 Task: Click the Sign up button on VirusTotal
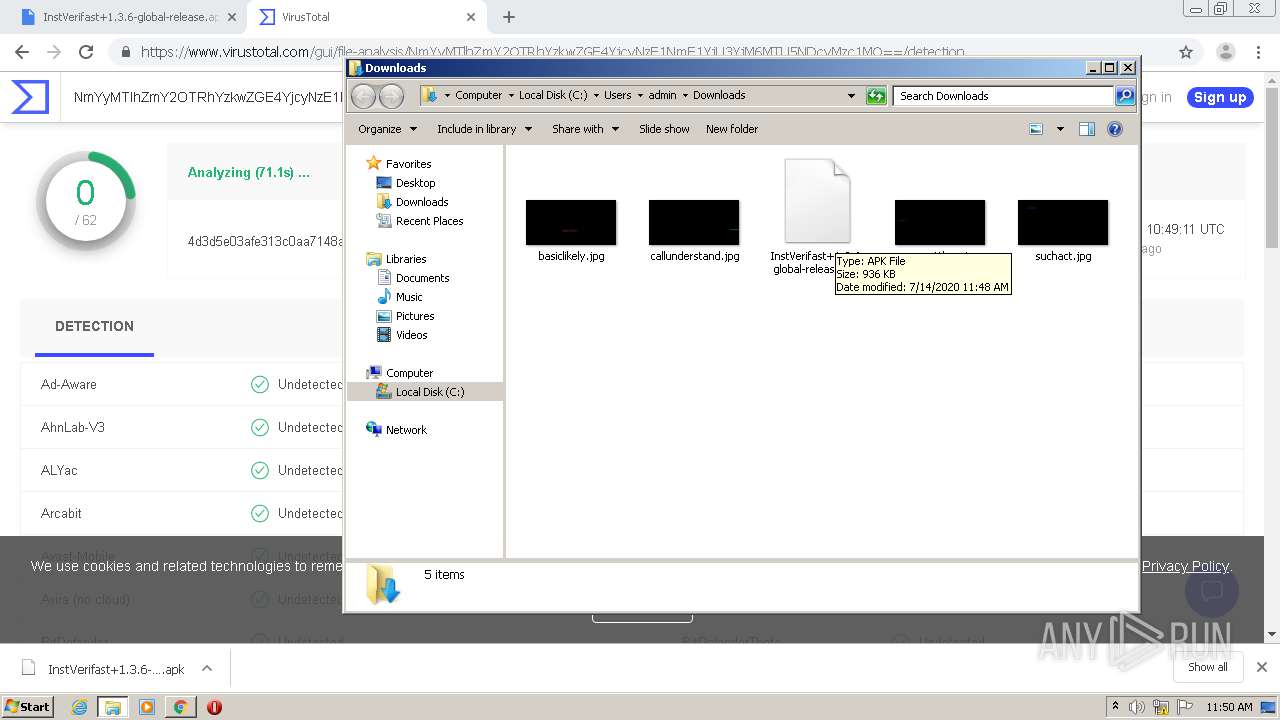pyautogui.click(x=1220, y=97)
